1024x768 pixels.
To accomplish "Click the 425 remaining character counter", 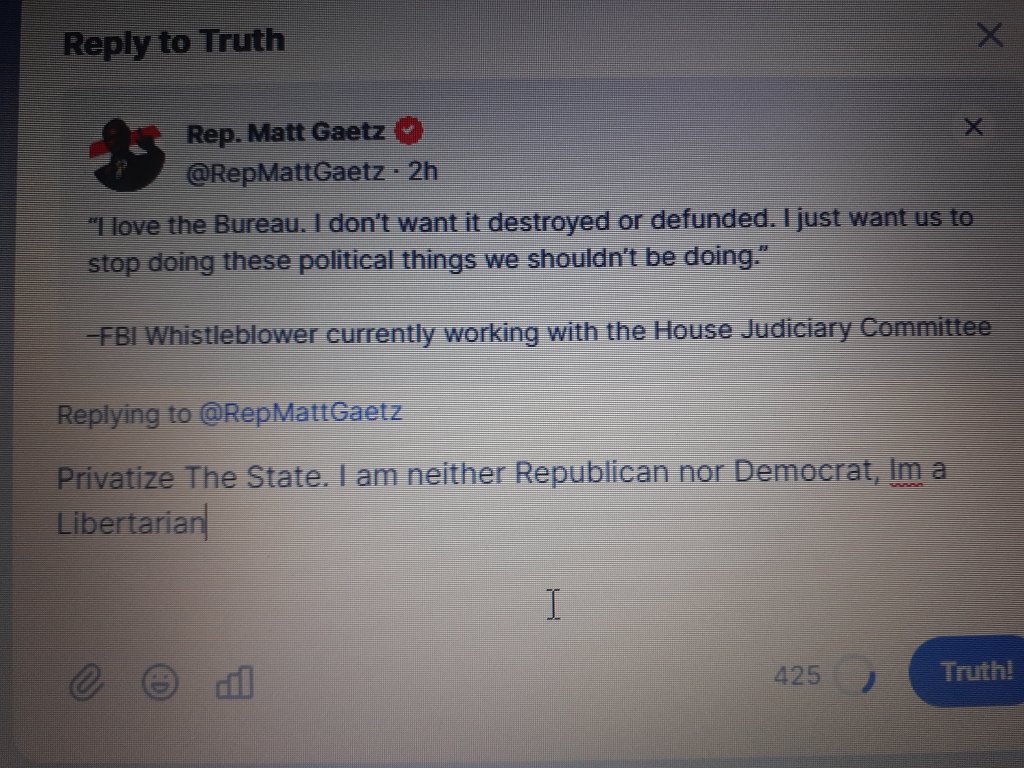I will (797, 675).
